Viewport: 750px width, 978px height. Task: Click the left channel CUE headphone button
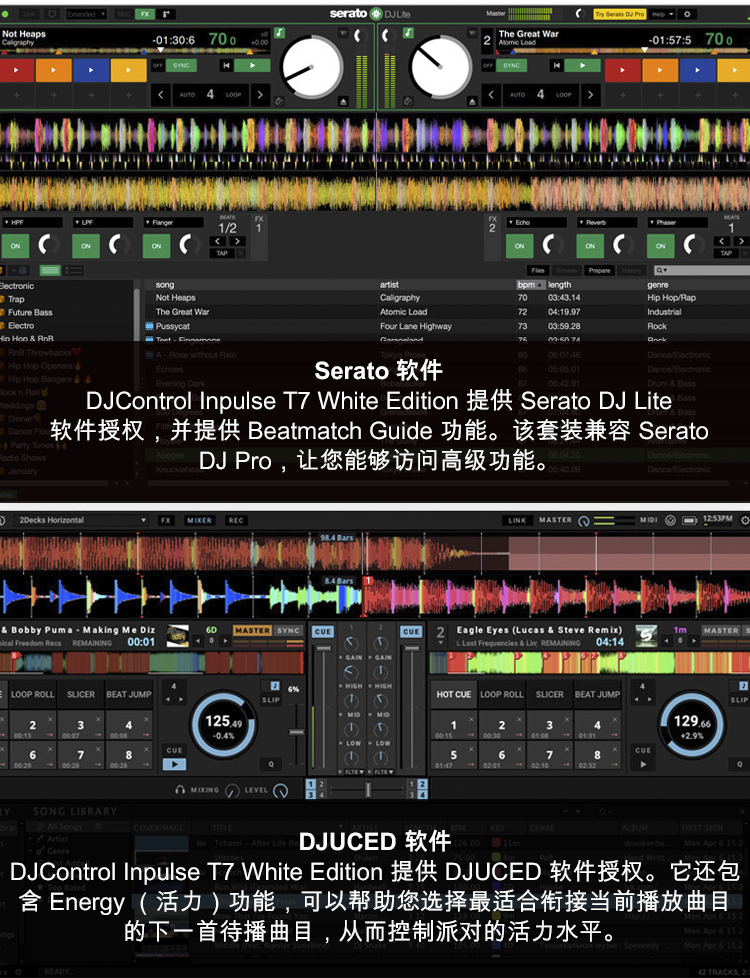323,632
